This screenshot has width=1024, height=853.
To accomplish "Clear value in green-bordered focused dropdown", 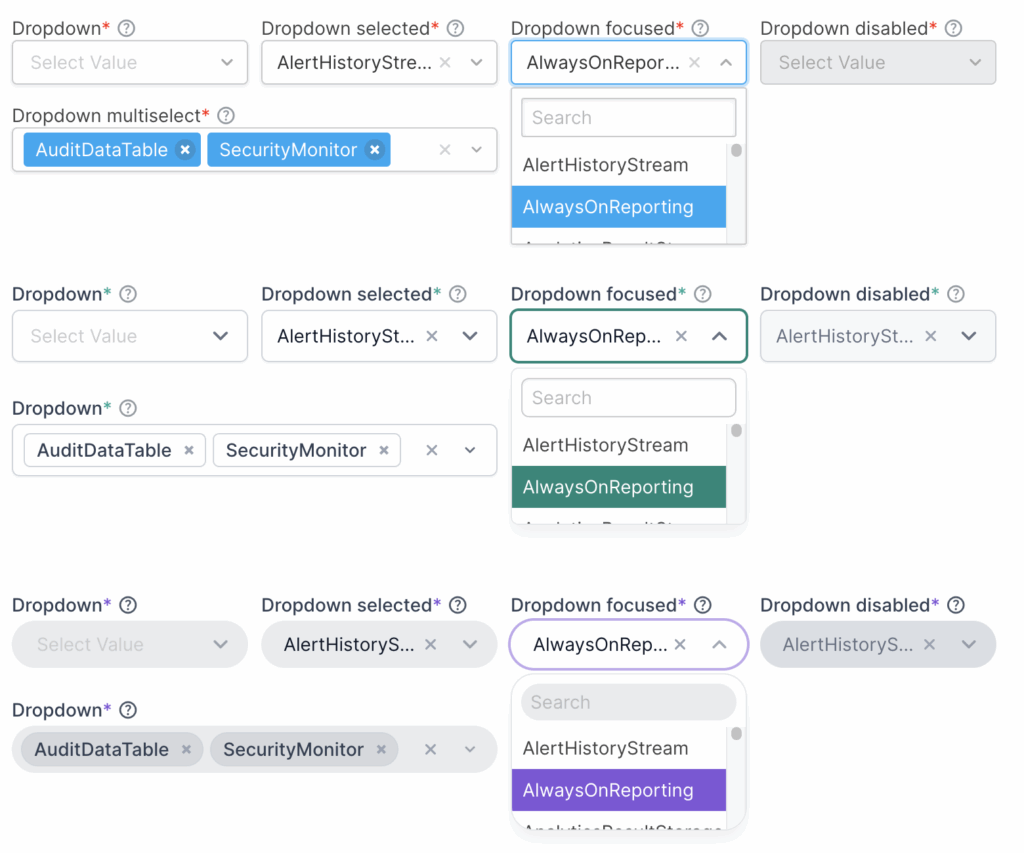I will coord(681,336).
